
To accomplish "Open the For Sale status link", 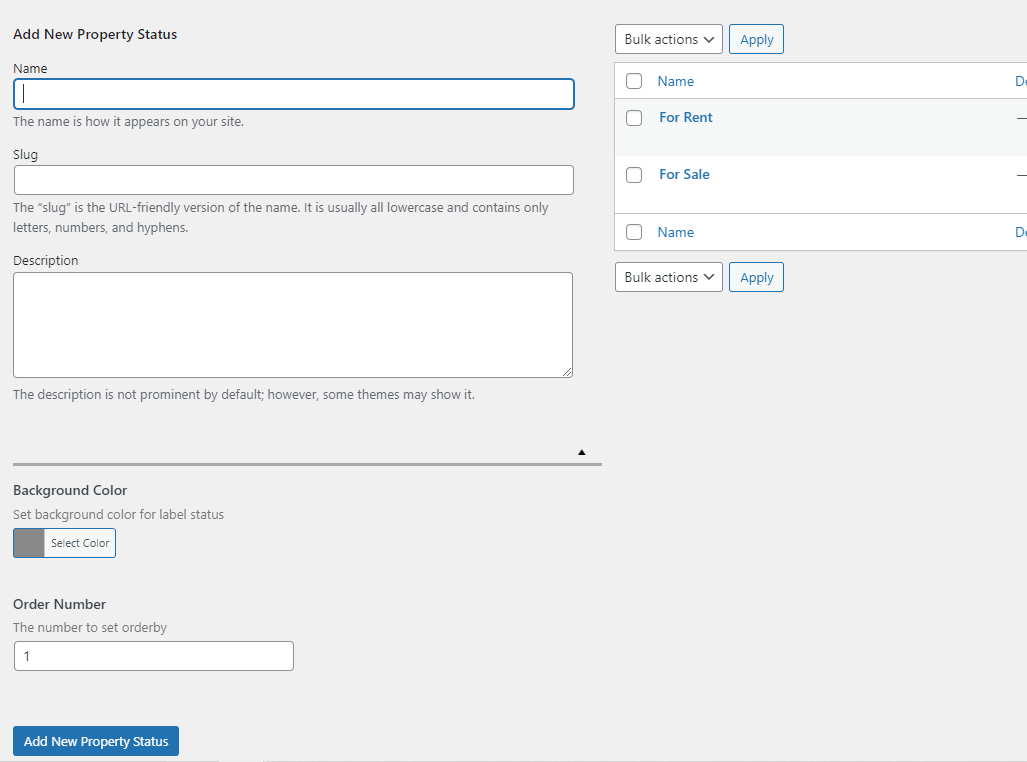I will (684, 175).
